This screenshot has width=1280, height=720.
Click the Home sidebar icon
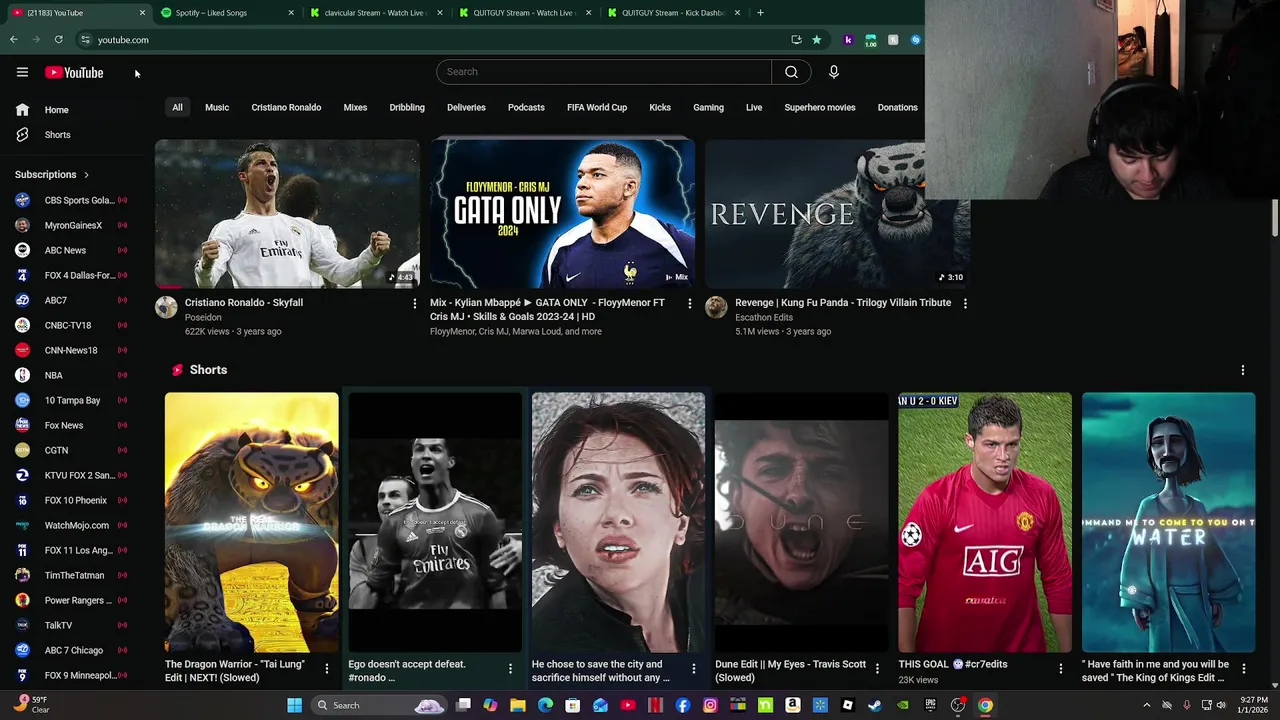click(x=22, y=110)
